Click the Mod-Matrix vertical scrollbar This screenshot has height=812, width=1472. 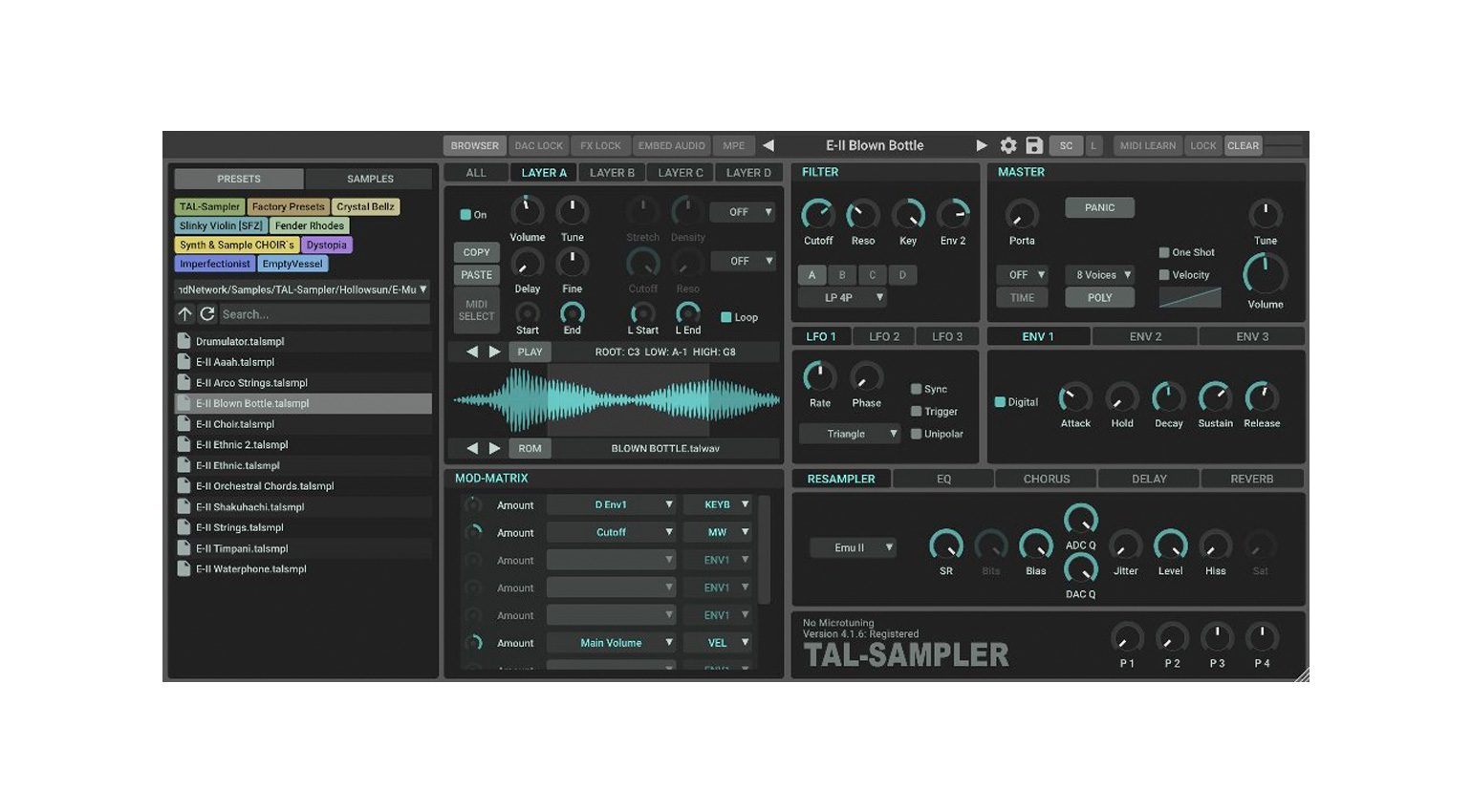764,548
